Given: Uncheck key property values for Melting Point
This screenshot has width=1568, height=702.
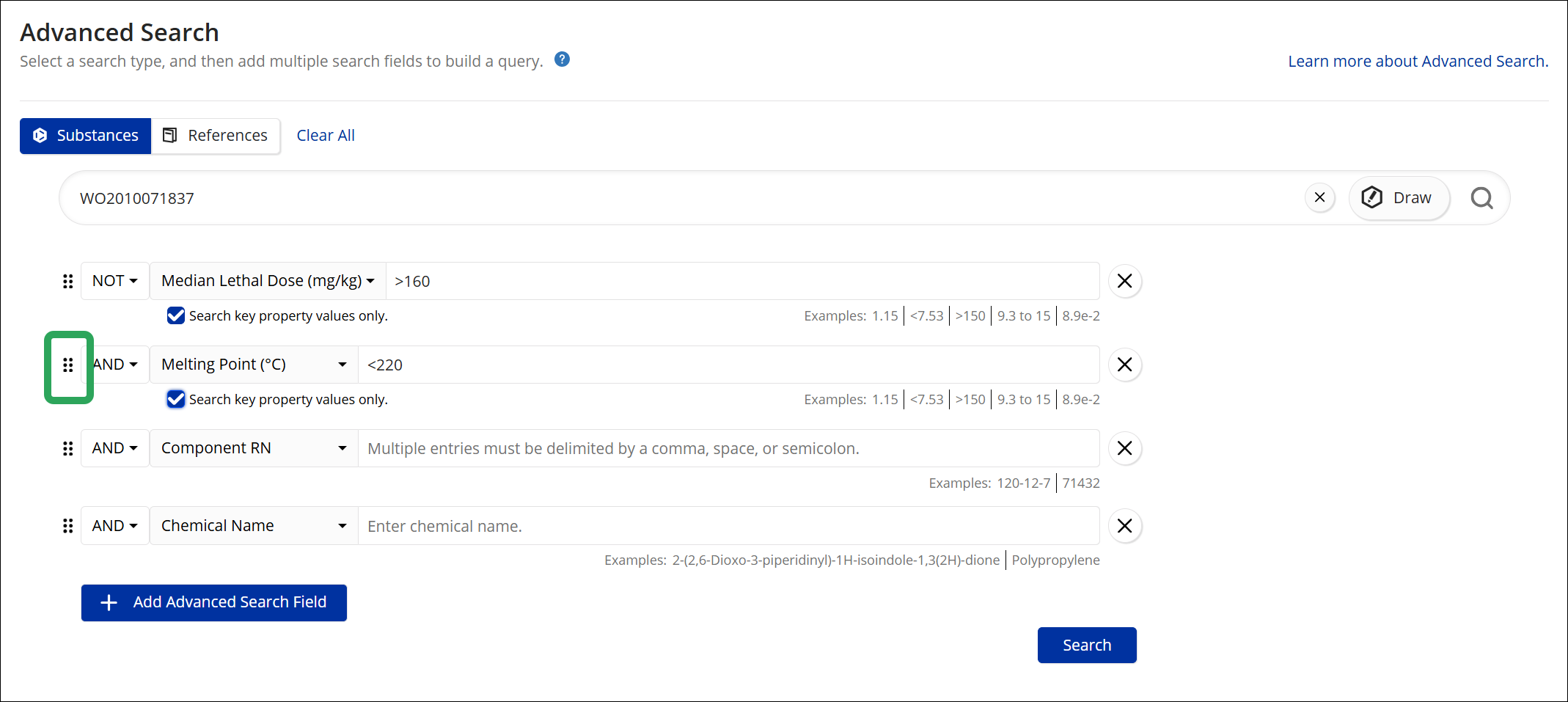Looking at the screenshot, I should (176, 399).
